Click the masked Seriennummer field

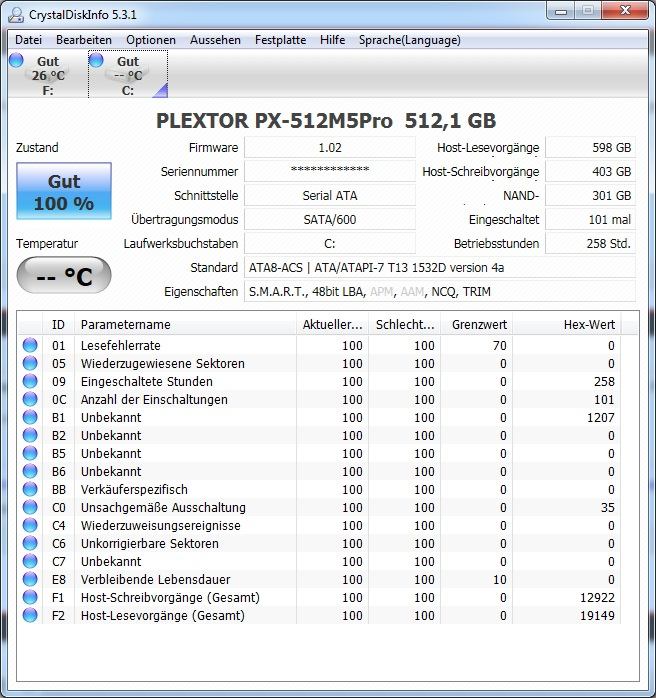tap(330, 171)
